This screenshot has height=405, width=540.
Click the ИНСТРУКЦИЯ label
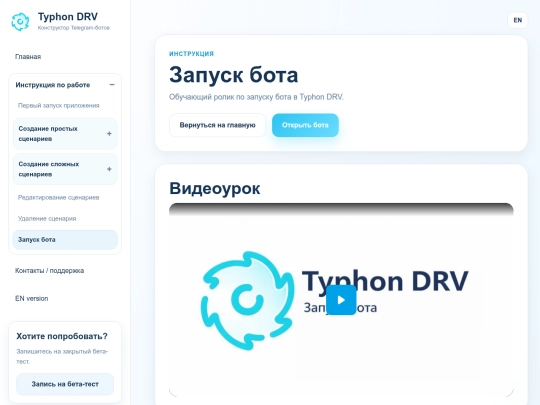[x=191, y=54]
